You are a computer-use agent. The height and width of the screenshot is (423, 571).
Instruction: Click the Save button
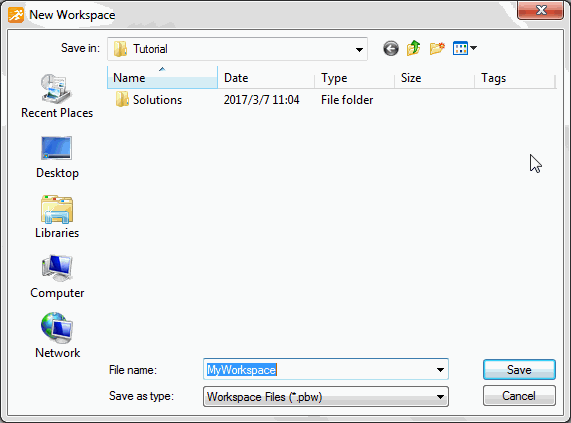519,370
